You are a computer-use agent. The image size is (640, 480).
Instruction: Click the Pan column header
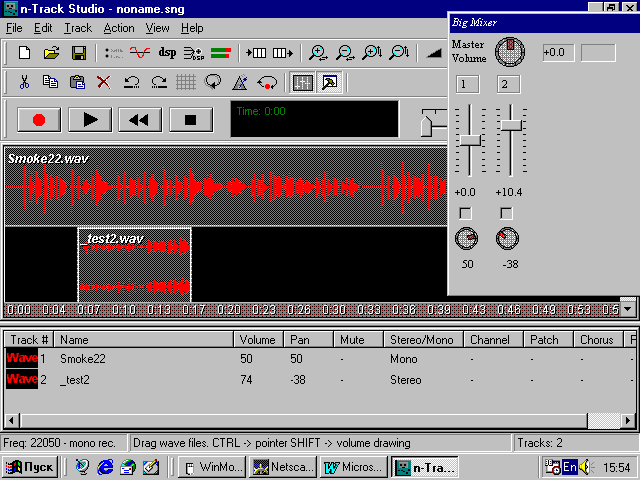coord(309,340)
